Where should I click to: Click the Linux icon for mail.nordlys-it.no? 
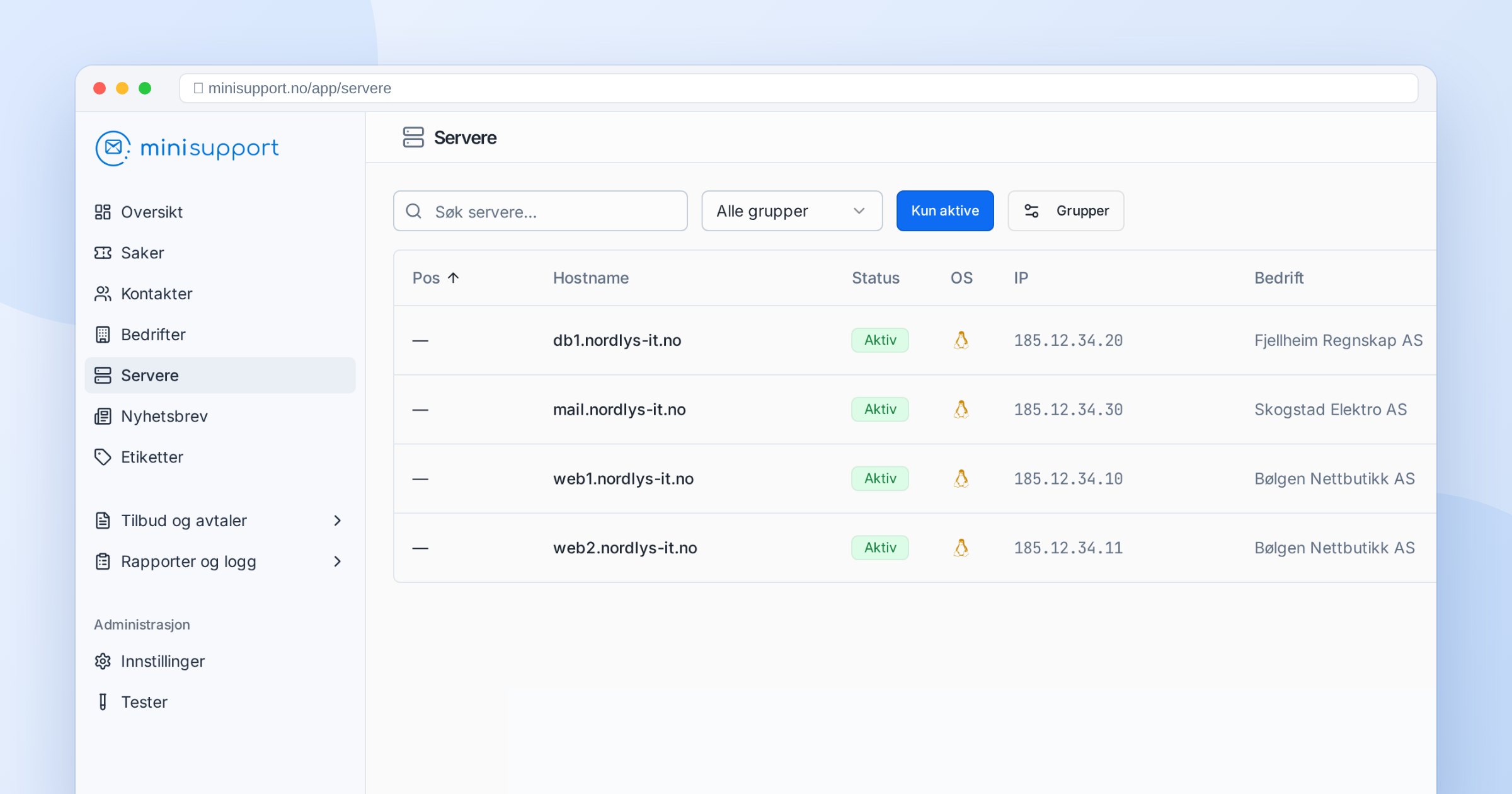point(961,410)
